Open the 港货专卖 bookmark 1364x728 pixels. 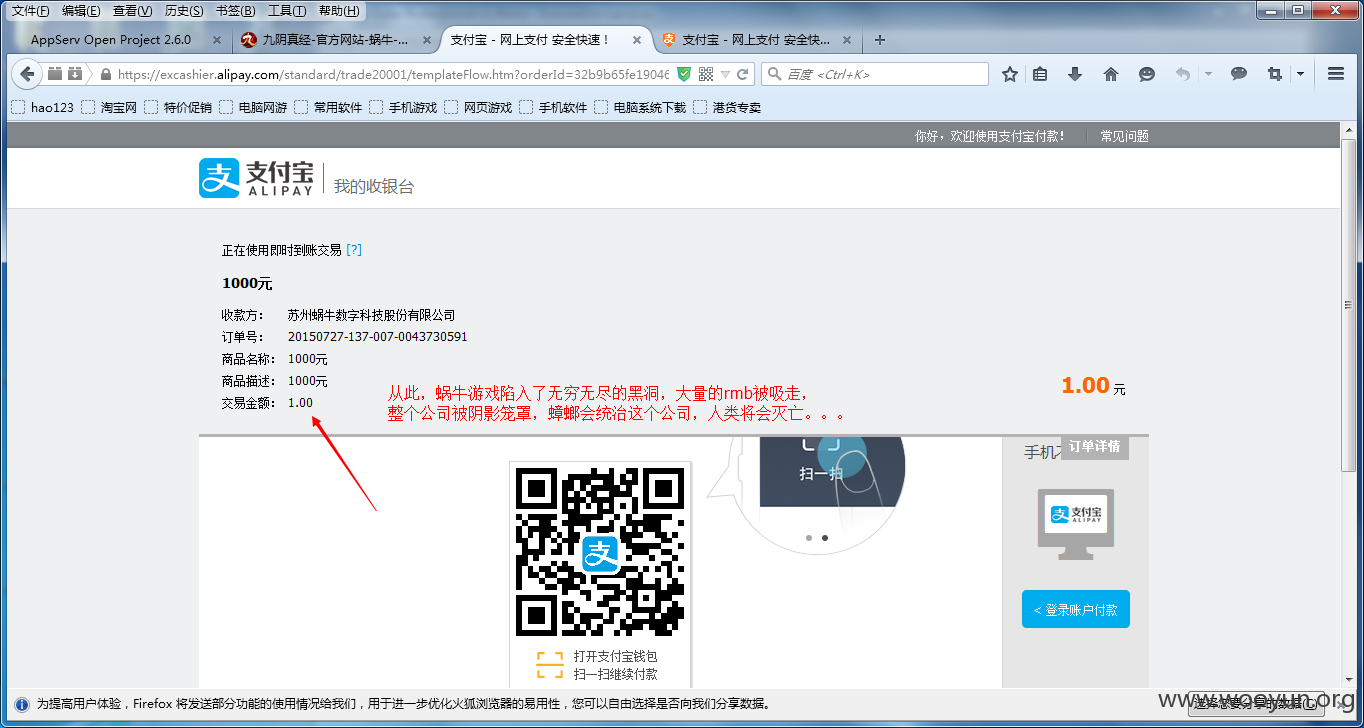[727, 107]
